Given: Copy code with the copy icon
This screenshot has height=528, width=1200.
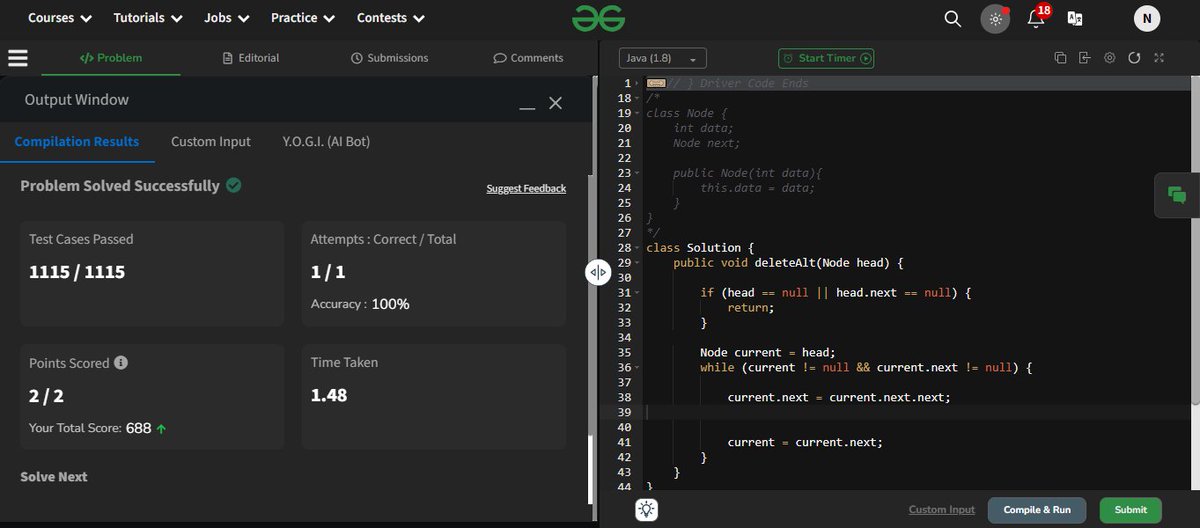Looking at the screenshot, I should point(1061,58).
